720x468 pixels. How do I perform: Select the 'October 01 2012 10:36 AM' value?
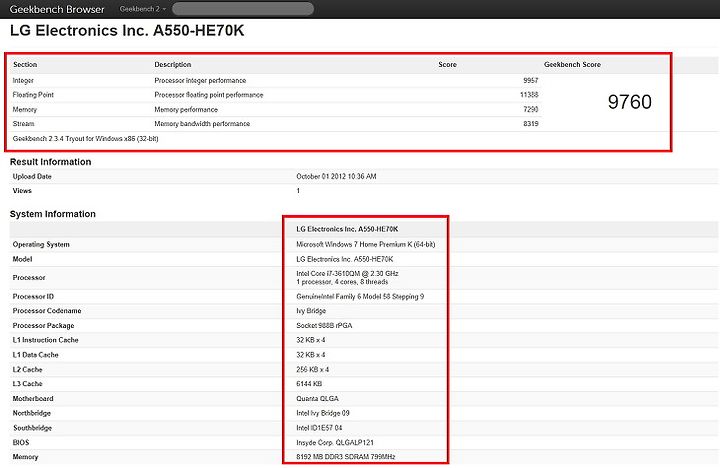336,176
